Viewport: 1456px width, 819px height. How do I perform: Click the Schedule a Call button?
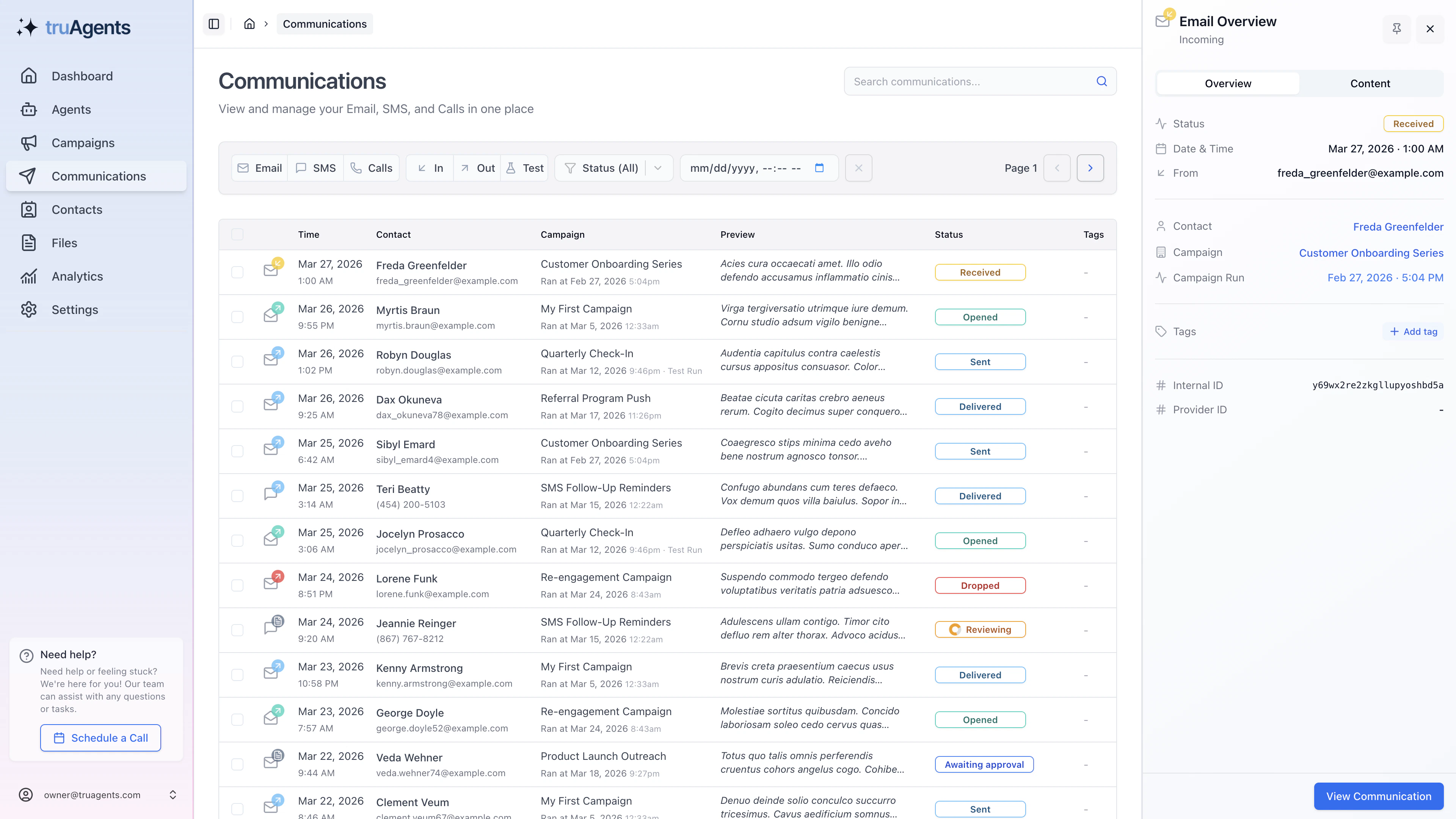[x=100, y=737]
